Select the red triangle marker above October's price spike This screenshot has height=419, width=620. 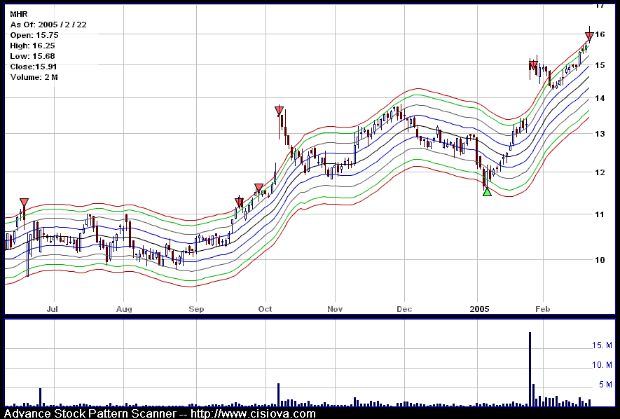[279, 110]
